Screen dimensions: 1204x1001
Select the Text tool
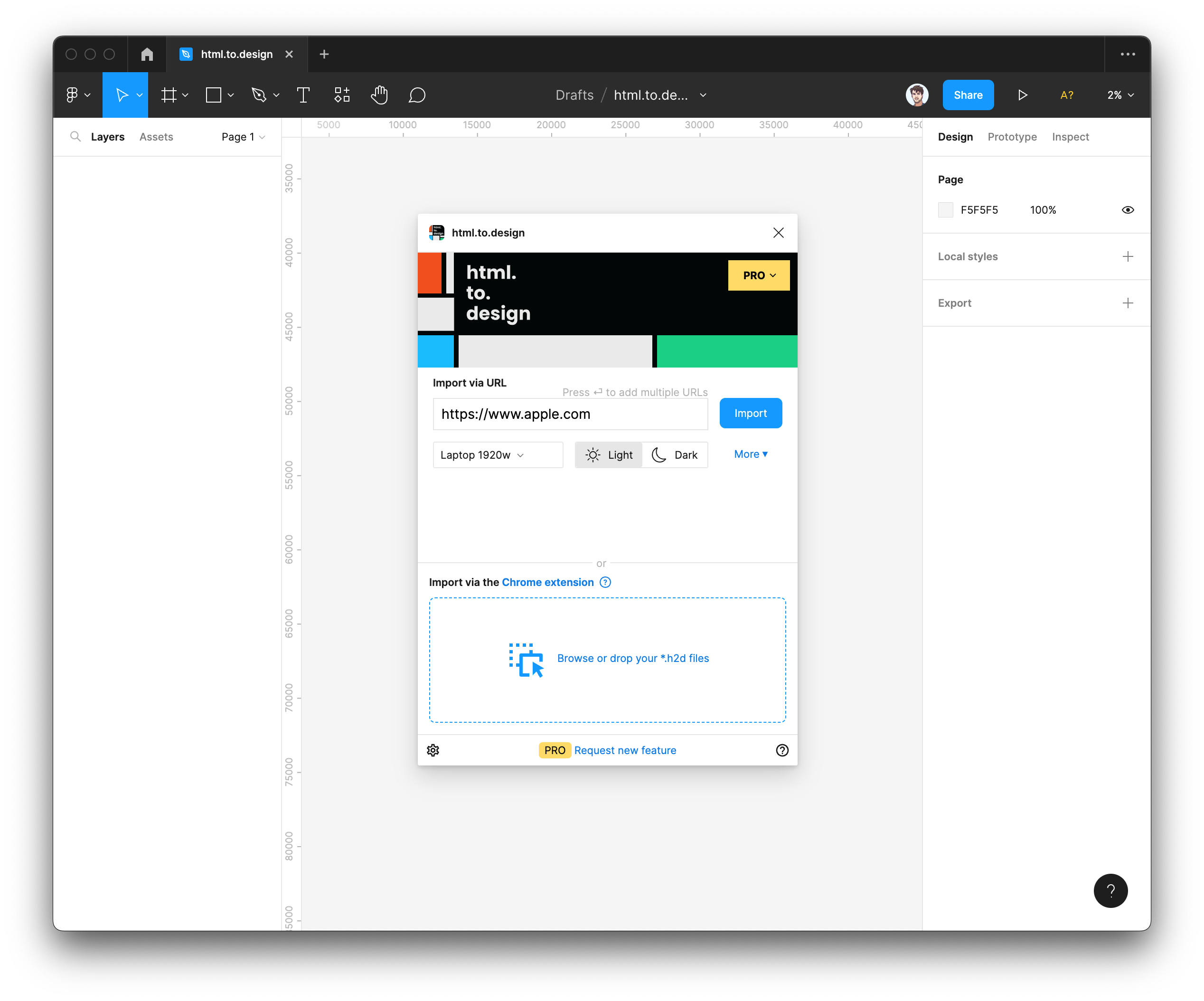pyautogui.click(x=303, y=95)
